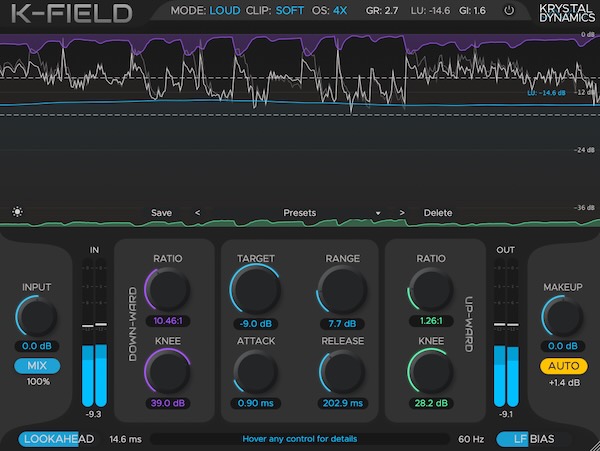600x451 pixels.
Task: Expand presets with the down arrow
Action: click(378, 213)
